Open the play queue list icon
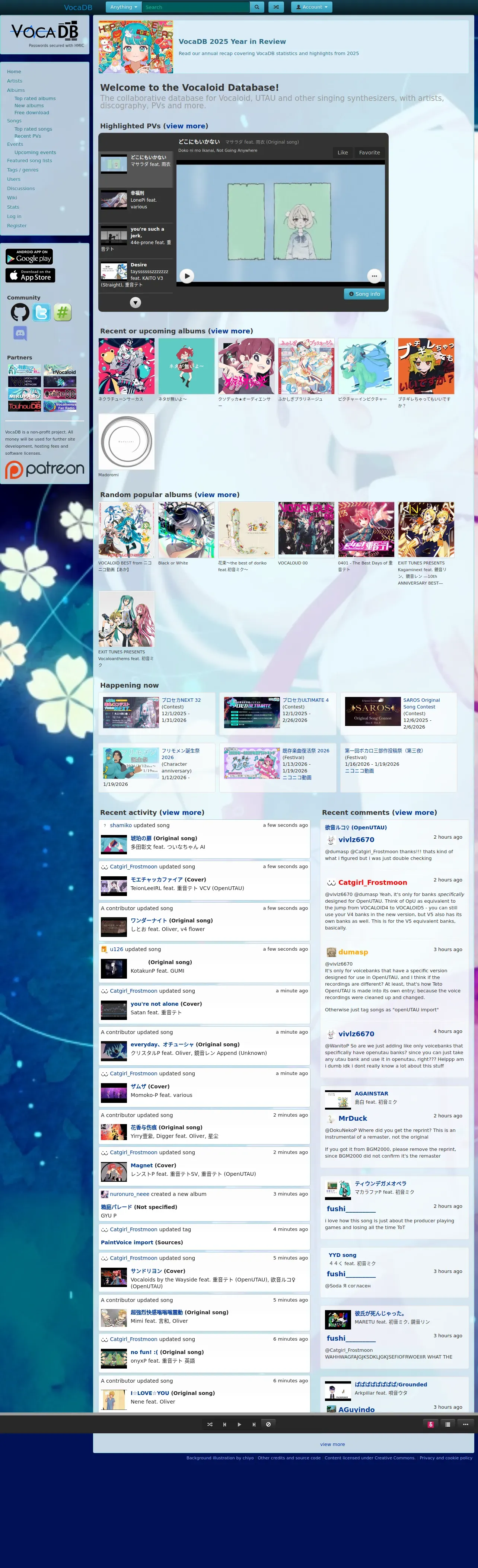478x1568 pixels. (448, 1424)
